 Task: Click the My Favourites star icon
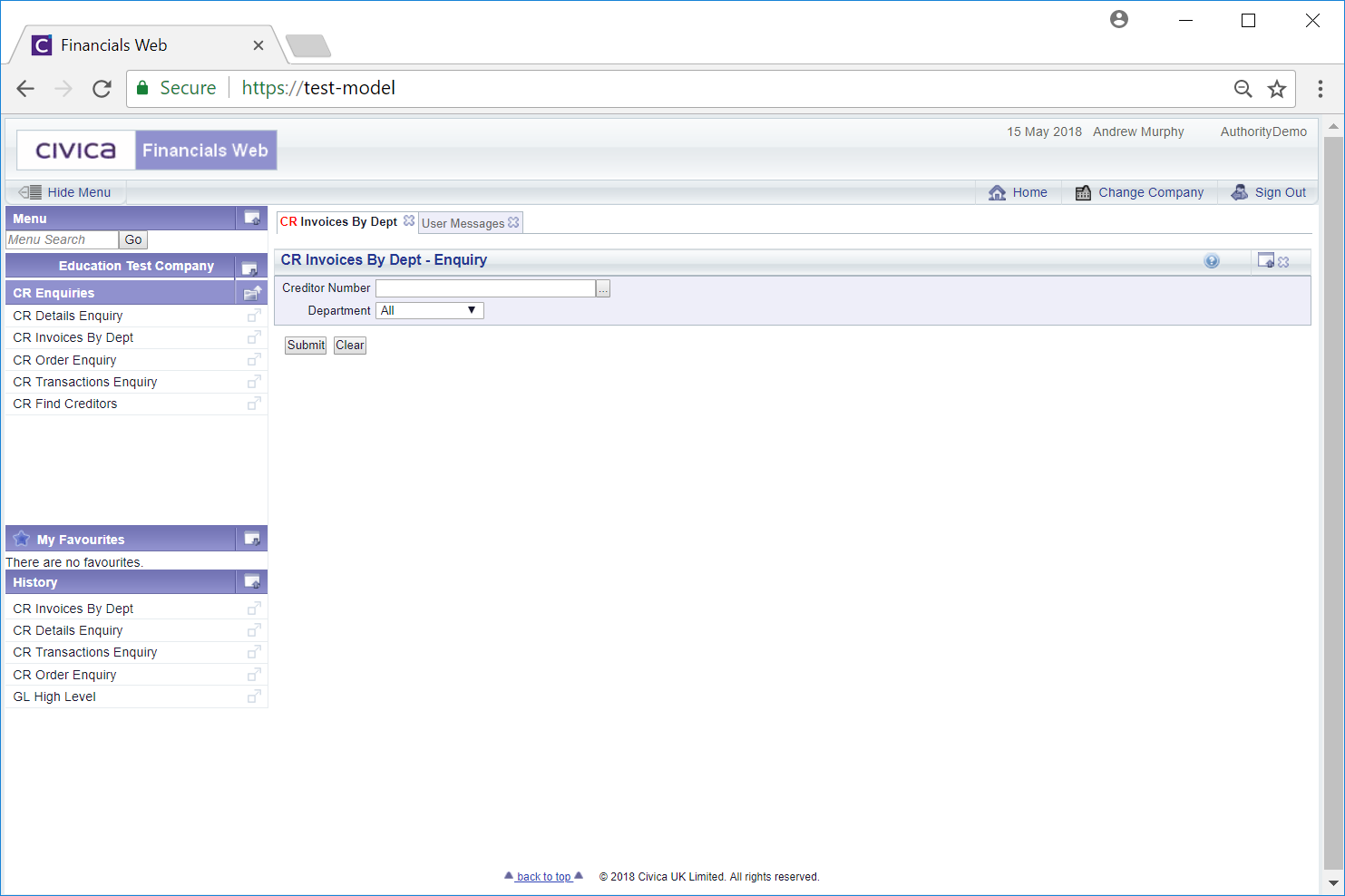pyautogui.click(x=22, y=539)
